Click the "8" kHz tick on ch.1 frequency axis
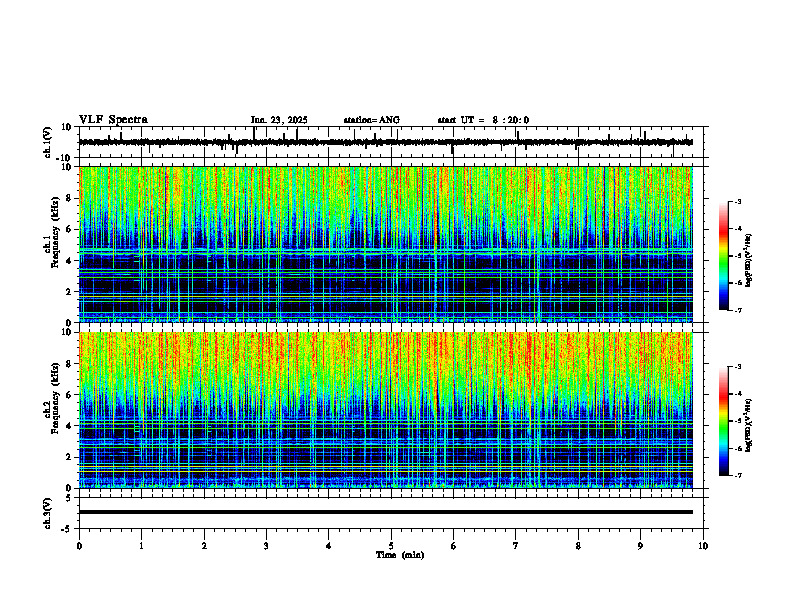The width and height of the screenshot is (792, 612). tap(70, 198)
